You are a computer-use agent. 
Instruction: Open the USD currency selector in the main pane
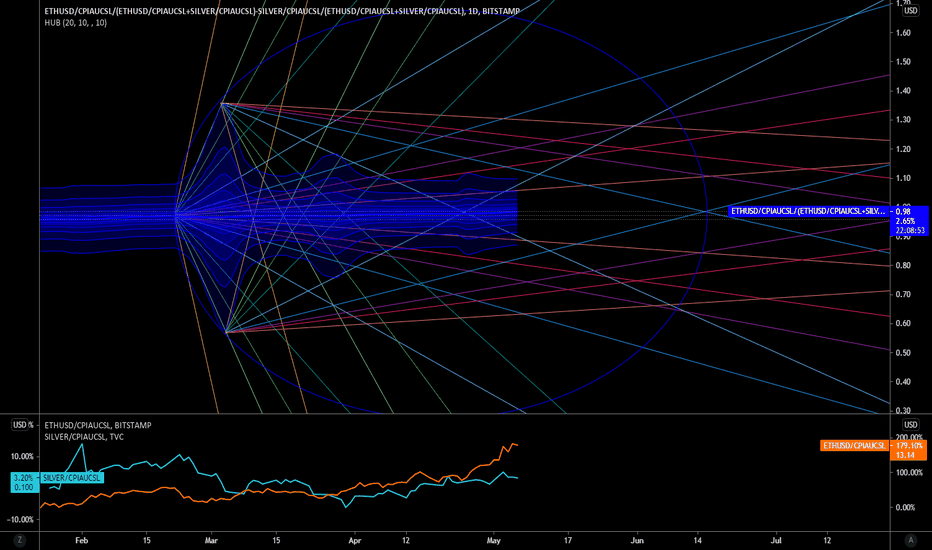(911, 11)
